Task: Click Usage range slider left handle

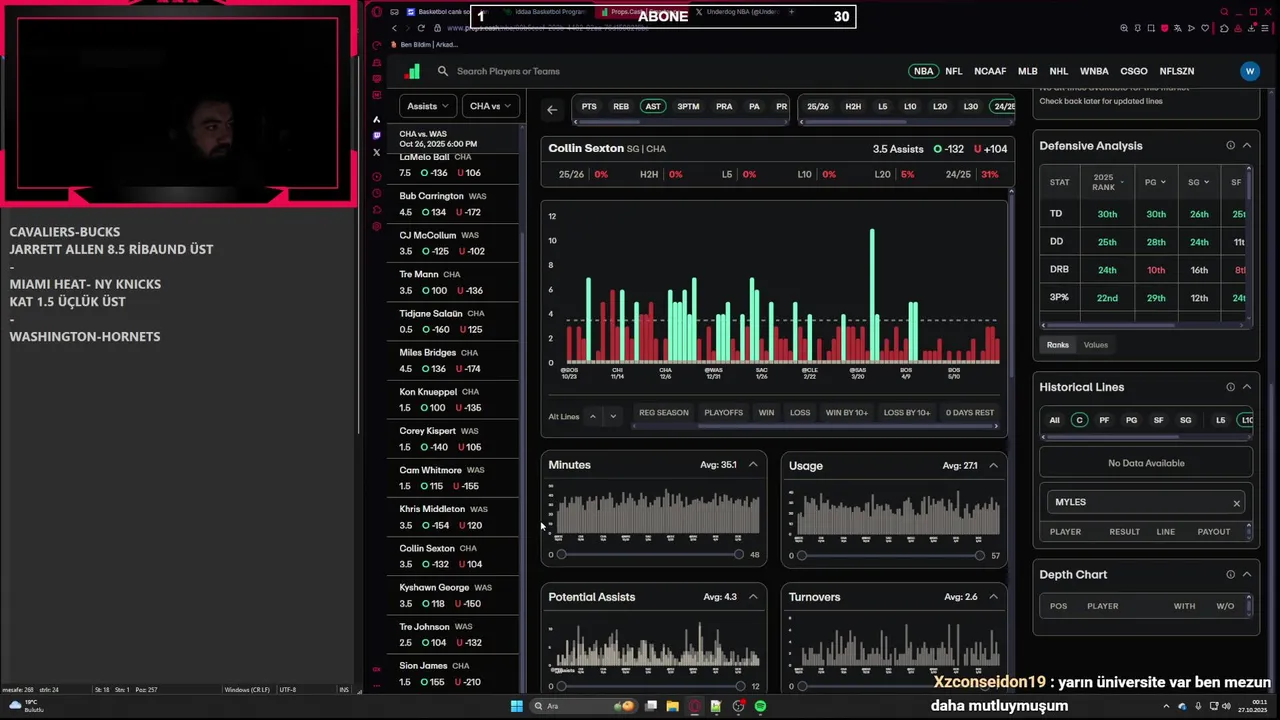Action: pos(801,555)
